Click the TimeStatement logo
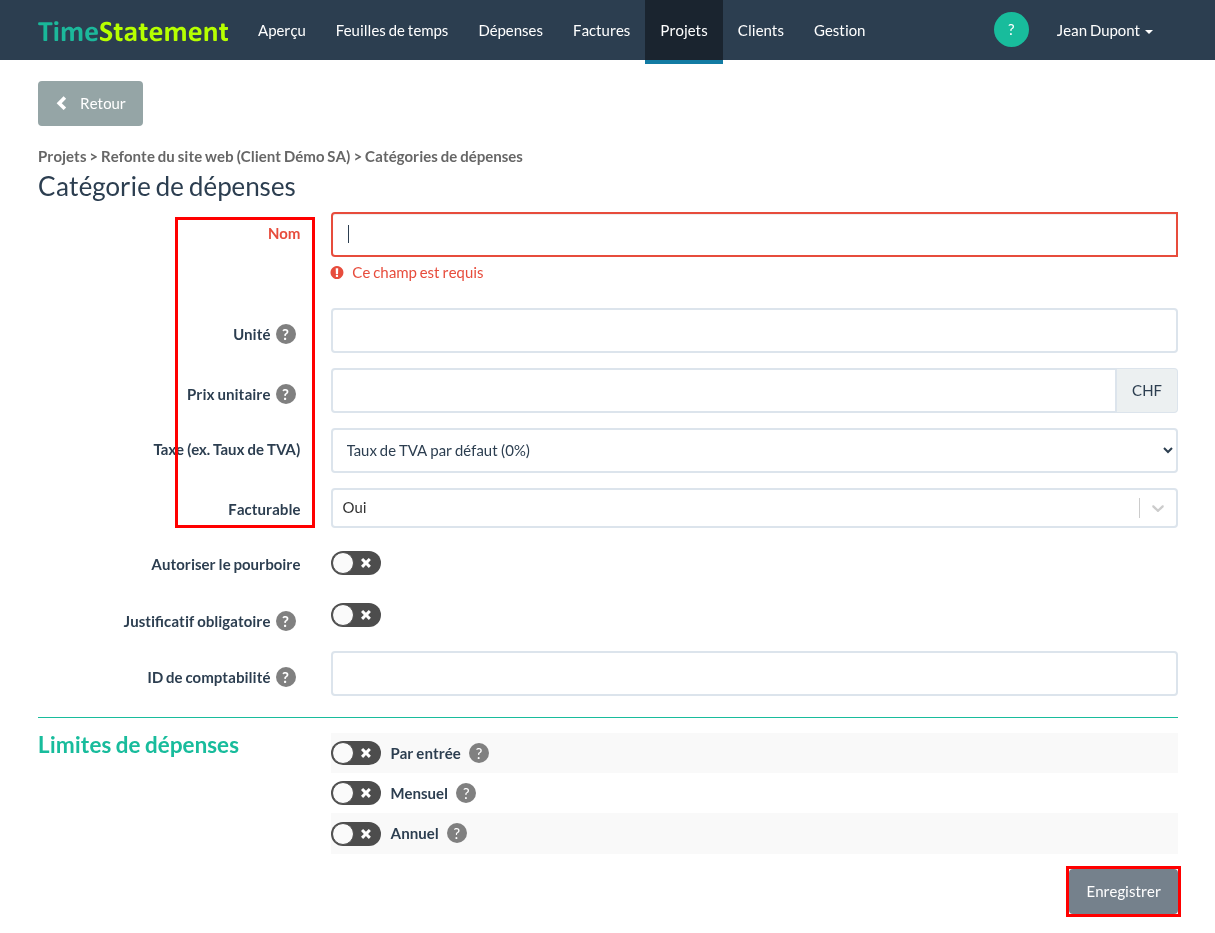Image resolution: width=1215 pixels, height=933 pixels. (x=133, y=31)
